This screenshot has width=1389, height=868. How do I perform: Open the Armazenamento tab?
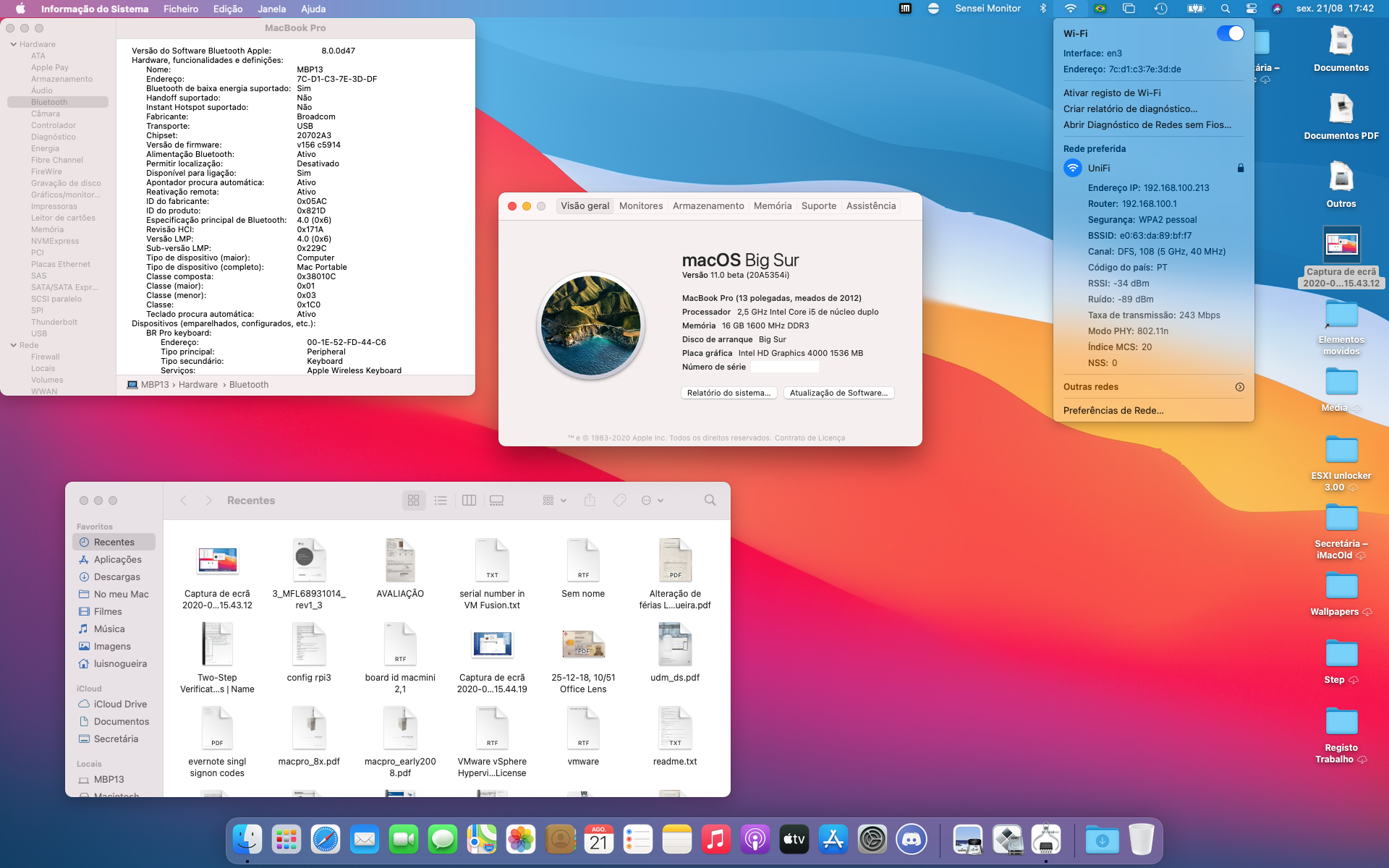pos(708,206)
